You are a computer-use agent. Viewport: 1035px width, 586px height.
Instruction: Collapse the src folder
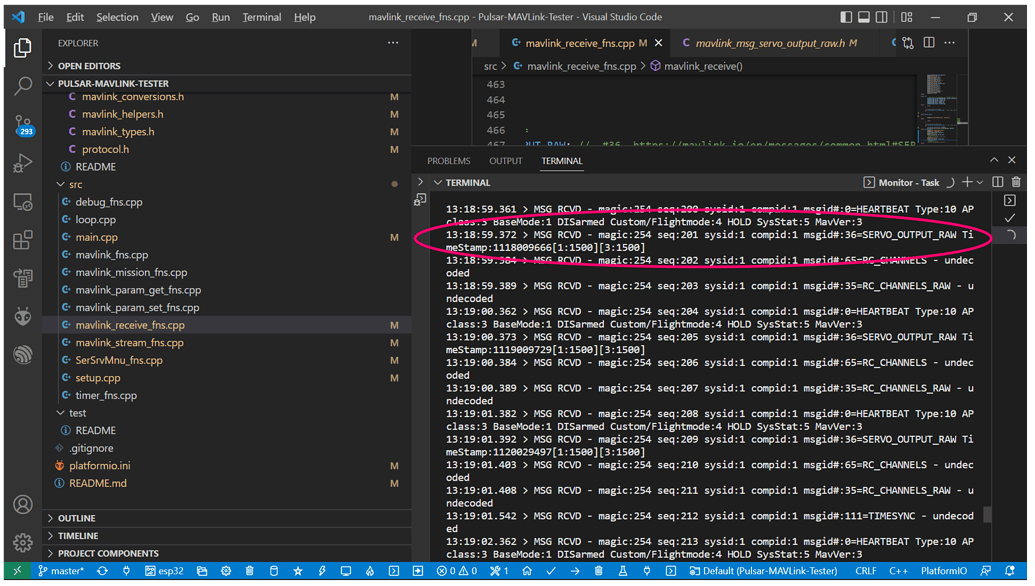[x=75, y=184]
